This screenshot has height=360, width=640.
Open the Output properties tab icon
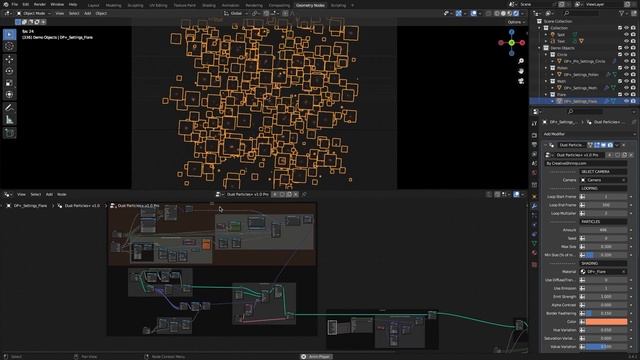point(534,145)
